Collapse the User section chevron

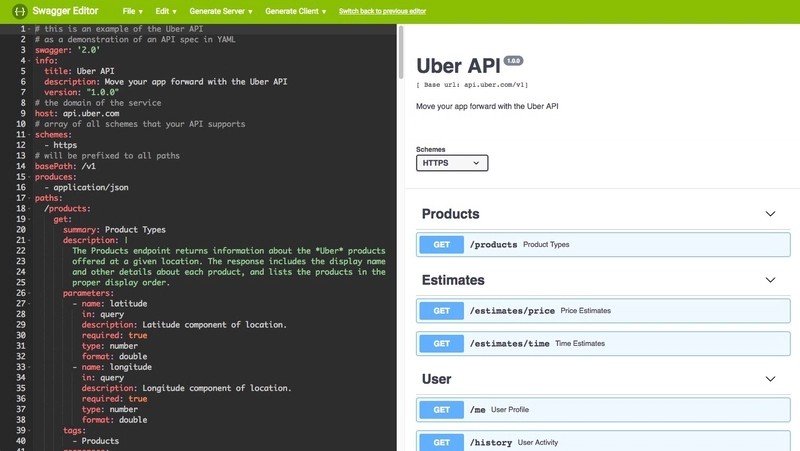coord(770,379)
